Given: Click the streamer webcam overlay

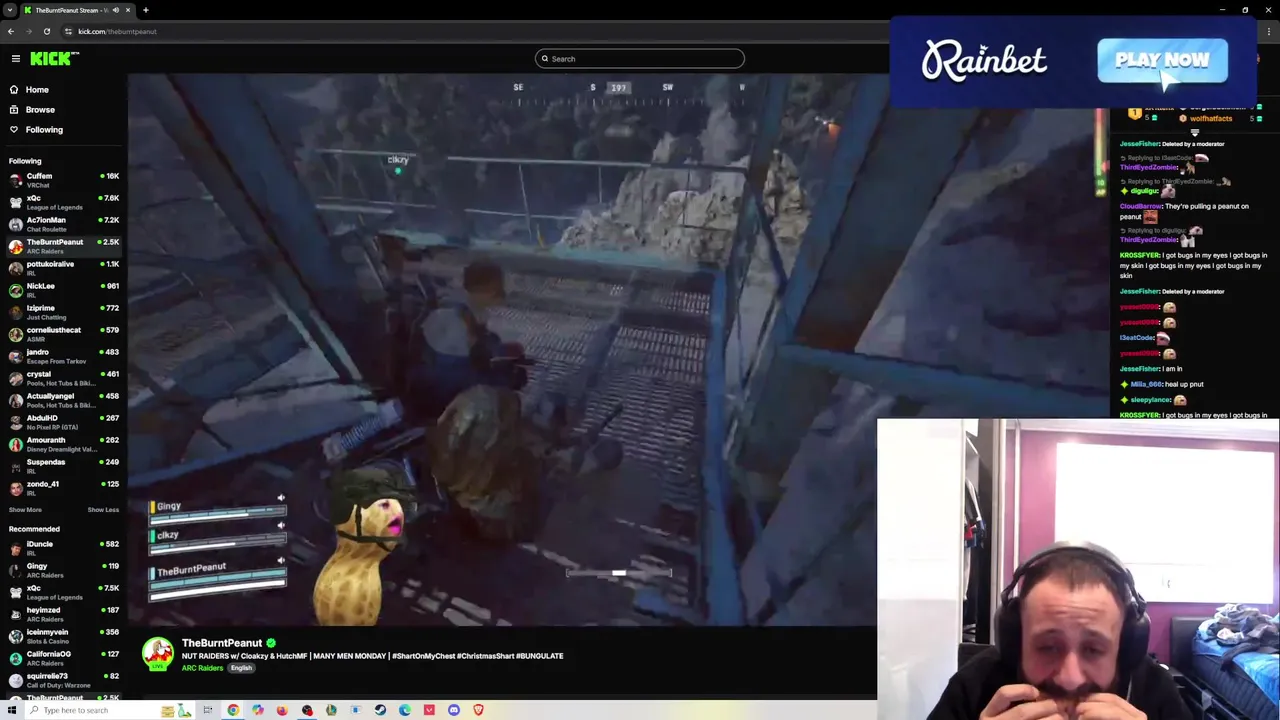Looking at the screenshot, I should (x=1078, y=569).
